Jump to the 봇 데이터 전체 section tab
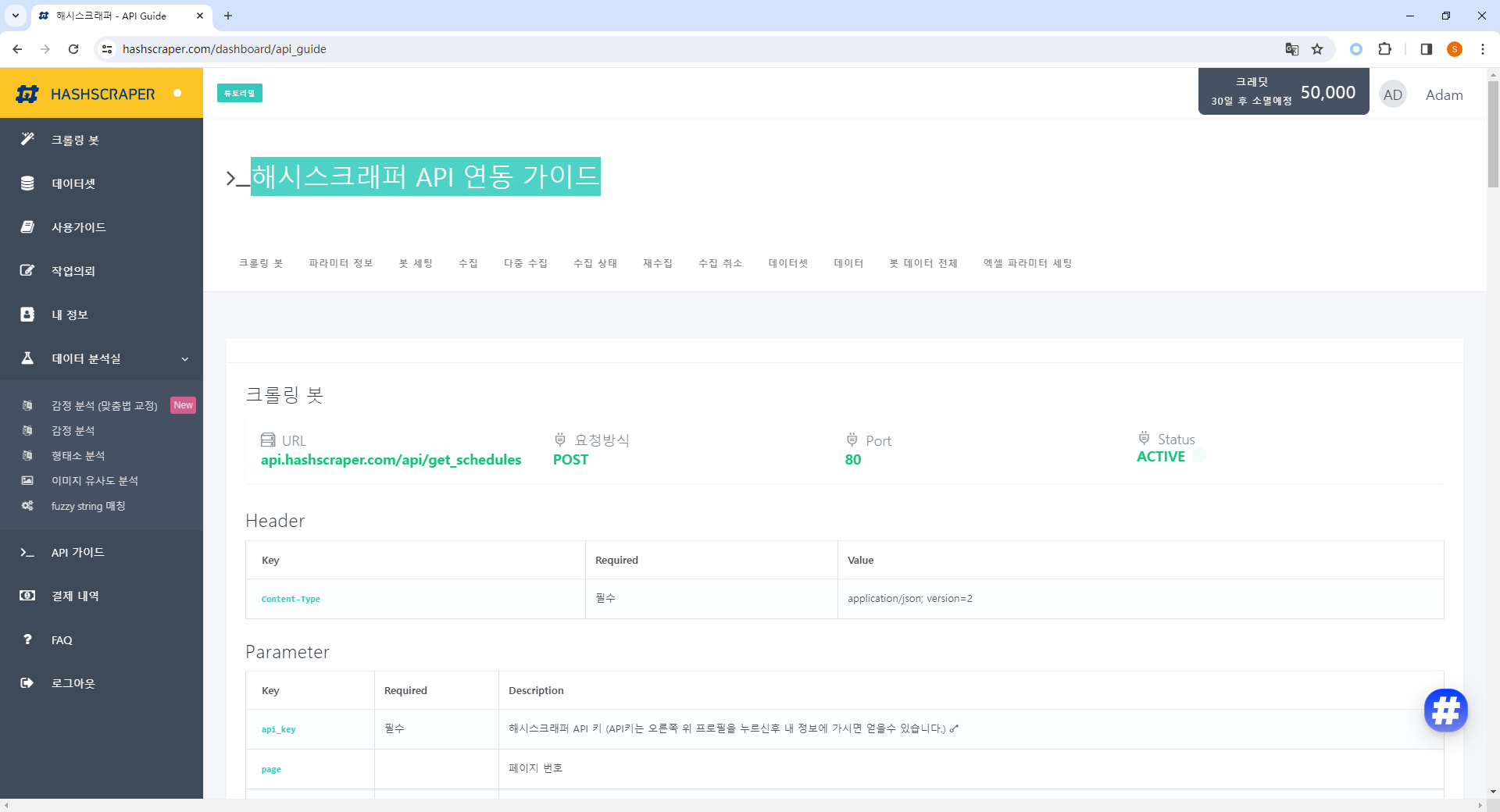 coord(923,263)
